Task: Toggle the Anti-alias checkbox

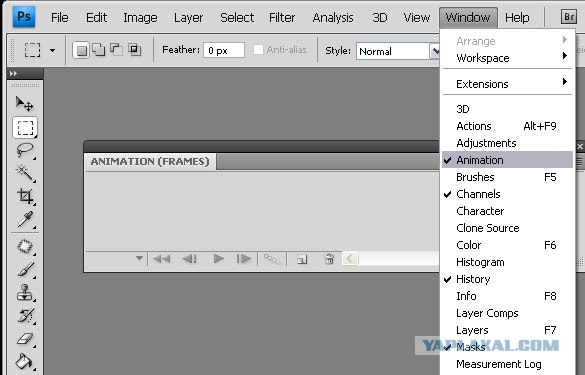Action: [x=258, y=50]
